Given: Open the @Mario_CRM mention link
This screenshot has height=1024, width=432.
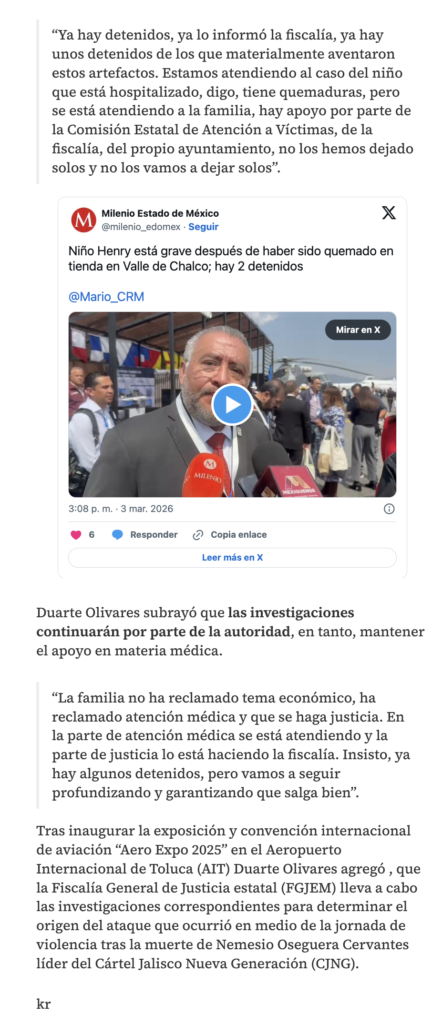Looking at the screenshot, I should point(106,297).
